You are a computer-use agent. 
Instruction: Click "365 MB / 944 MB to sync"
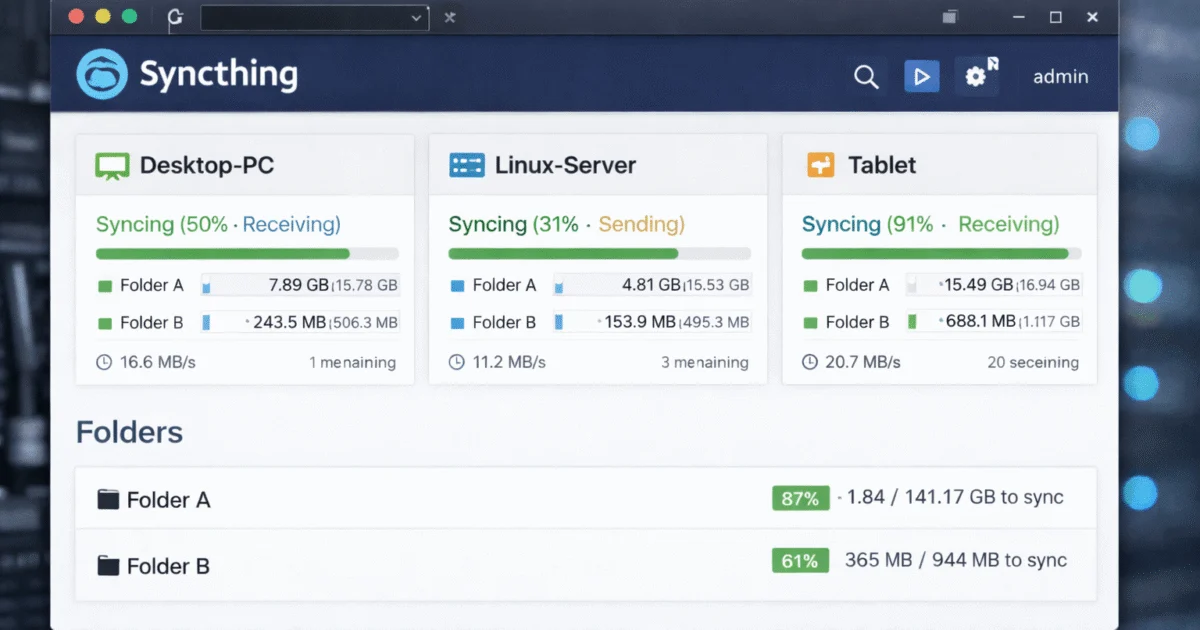[x=956, y=560]
